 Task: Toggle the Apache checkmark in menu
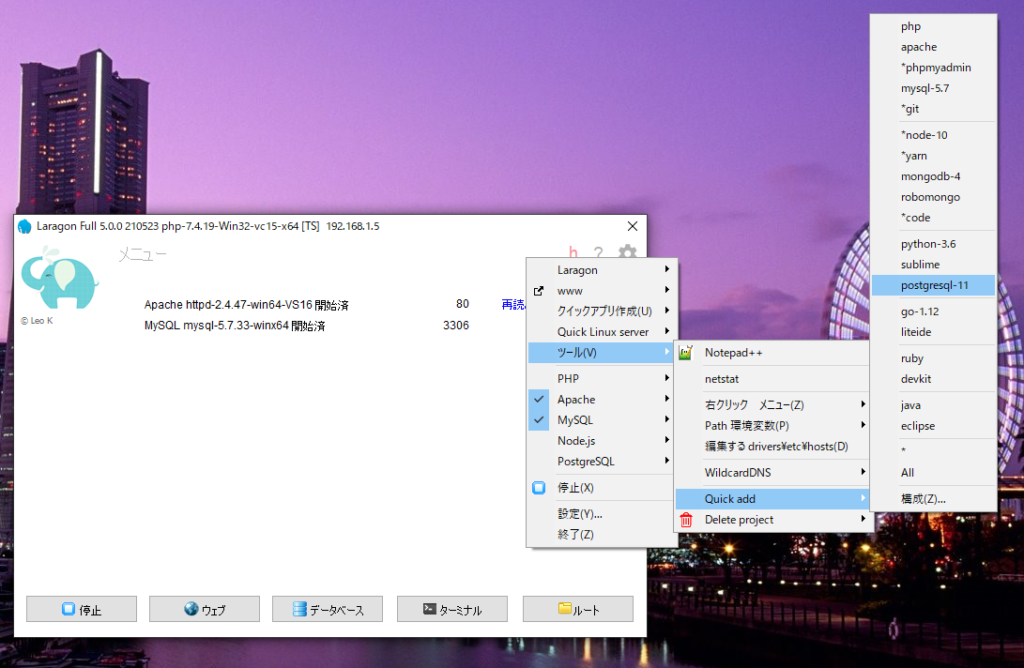[x=539, y=399]
